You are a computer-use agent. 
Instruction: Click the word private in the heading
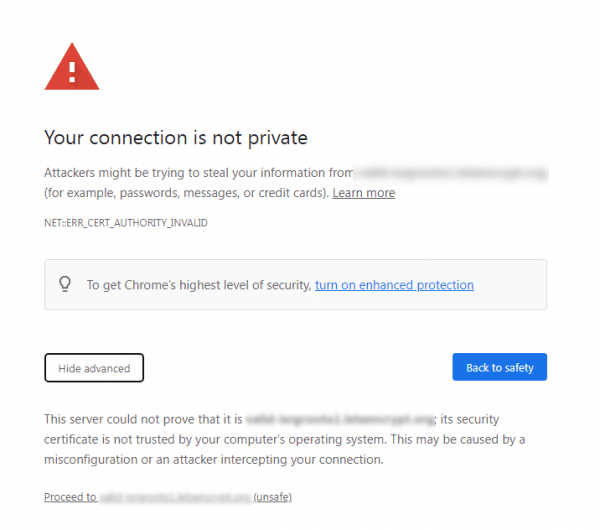tap(277, 138)
